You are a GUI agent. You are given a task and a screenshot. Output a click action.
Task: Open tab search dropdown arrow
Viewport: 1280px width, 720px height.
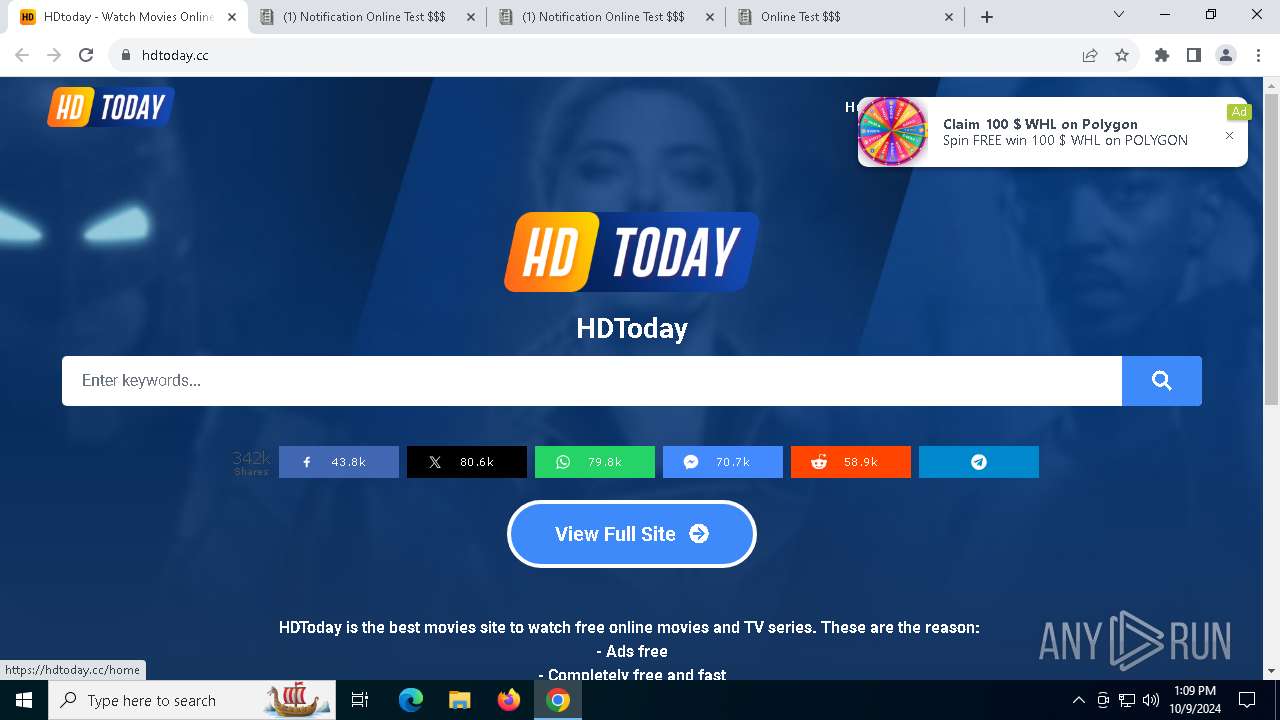(x=1119, y=15)
